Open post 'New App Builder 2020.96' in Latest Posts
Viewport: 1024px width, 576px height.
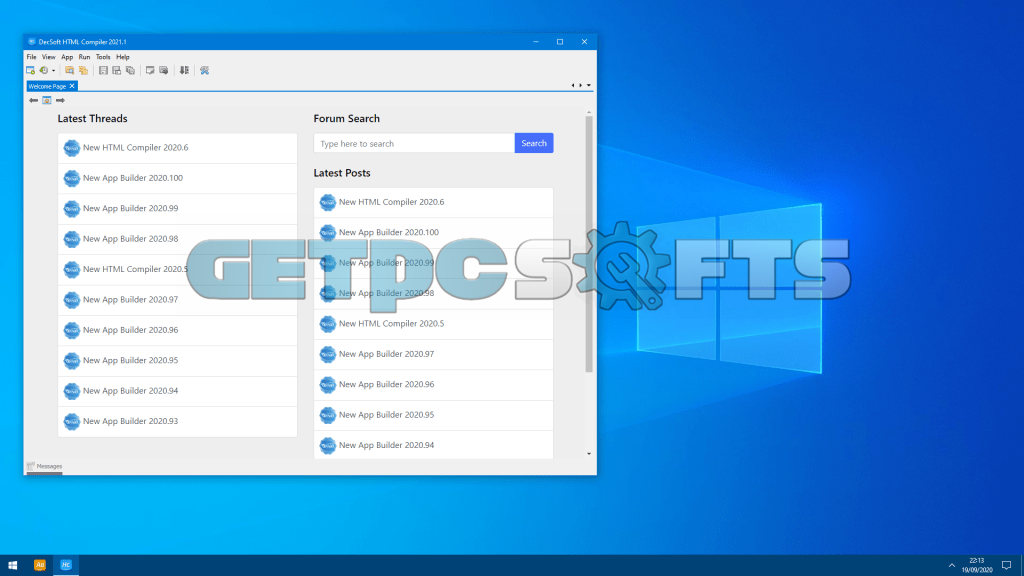pos(433,385)
